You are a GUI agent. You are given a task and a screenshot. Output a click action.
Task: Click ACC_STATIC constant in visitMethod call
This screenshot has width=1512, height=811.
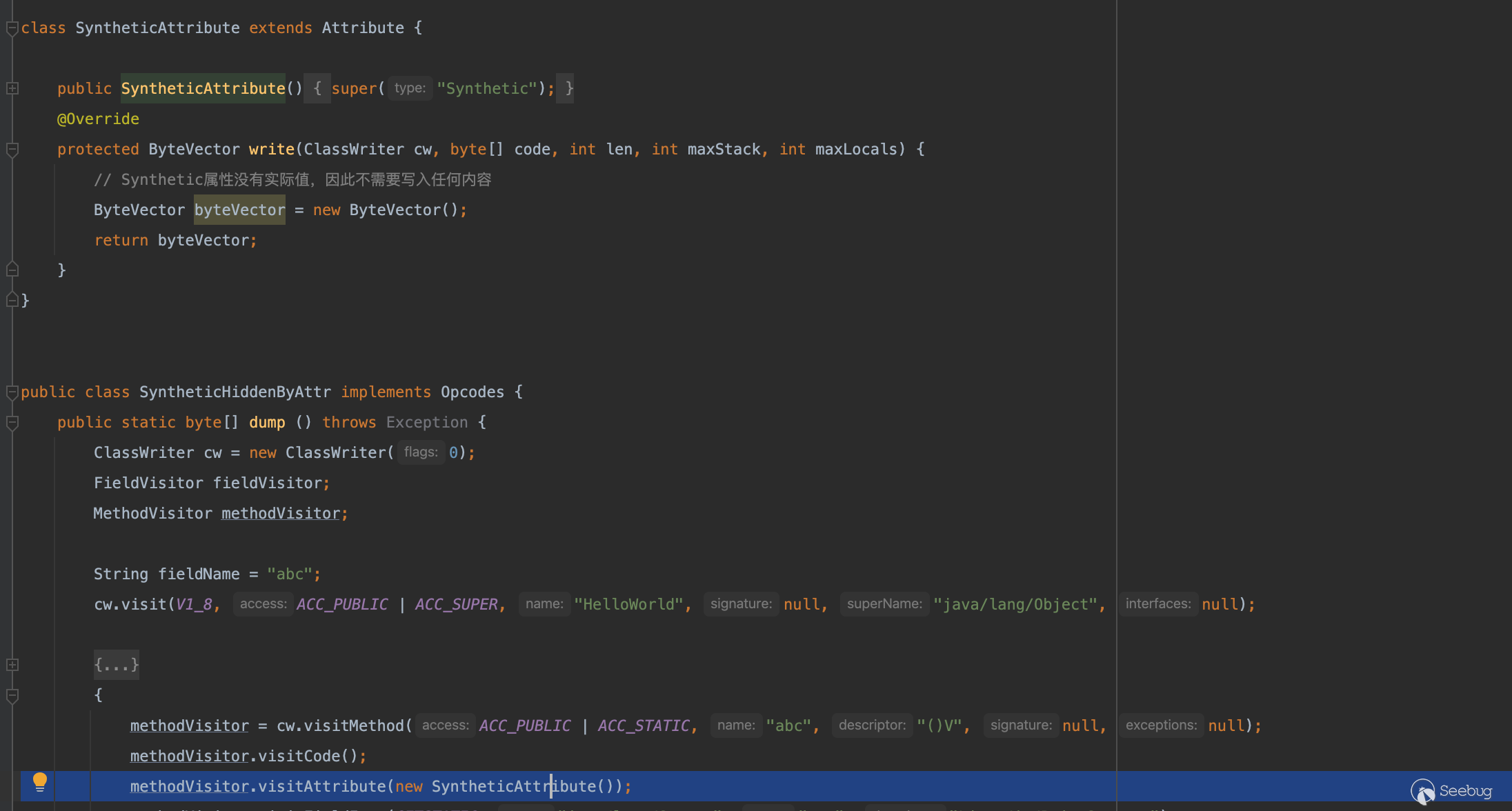point(643,725)
